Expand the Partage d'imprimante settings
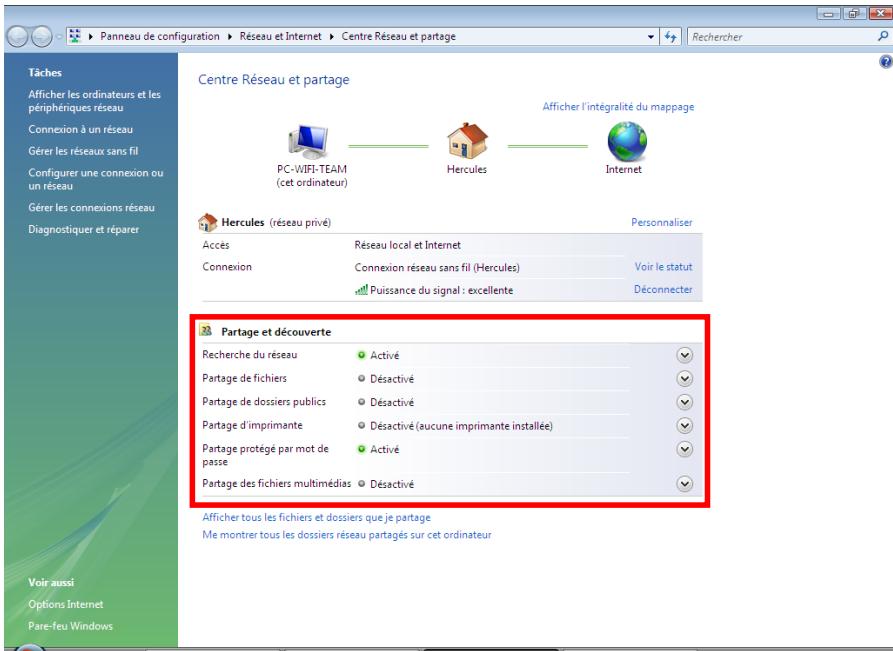Screen dimensions: 893x651 click(685, 425)
